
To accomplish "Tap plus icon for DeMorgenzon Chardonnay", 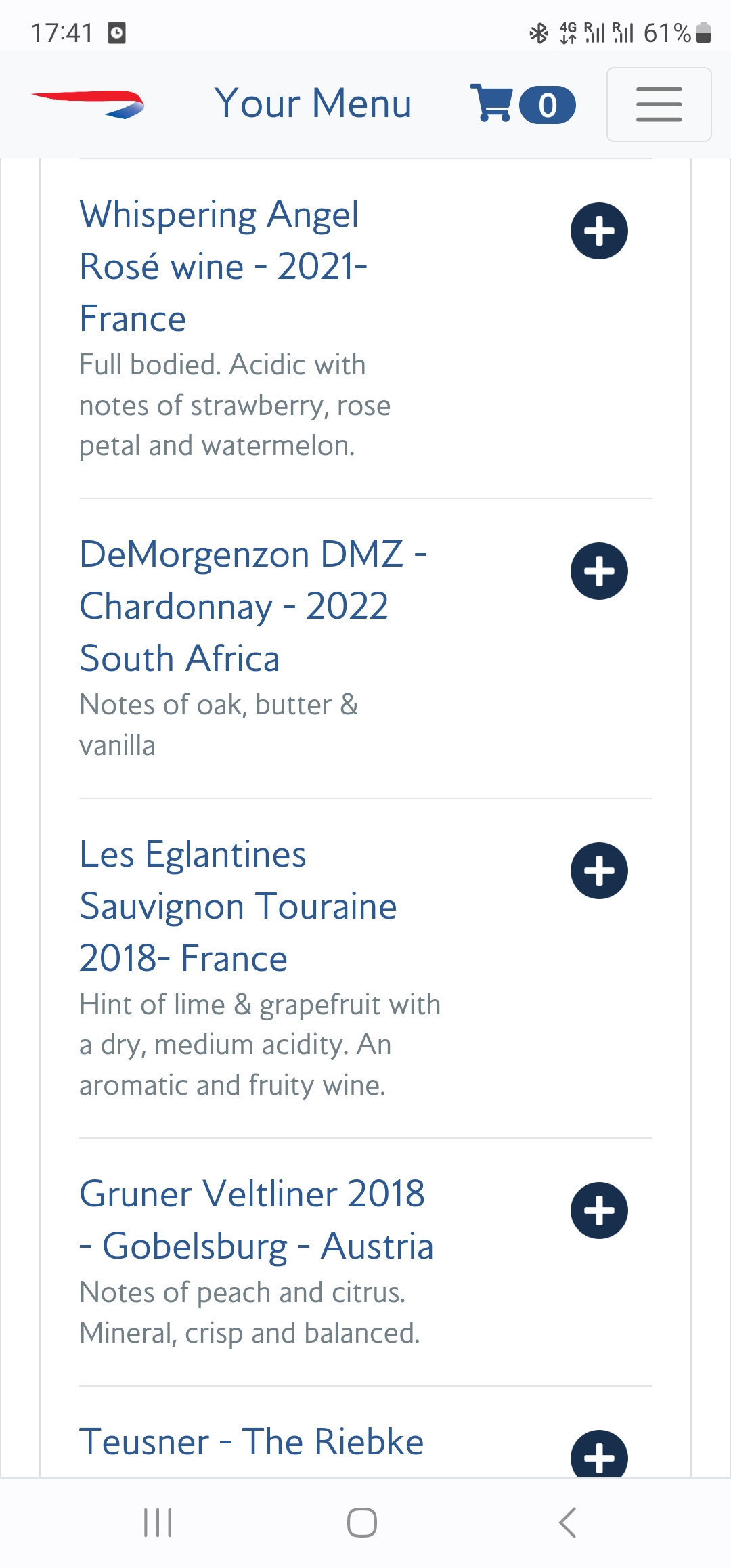I will (599, 571).
